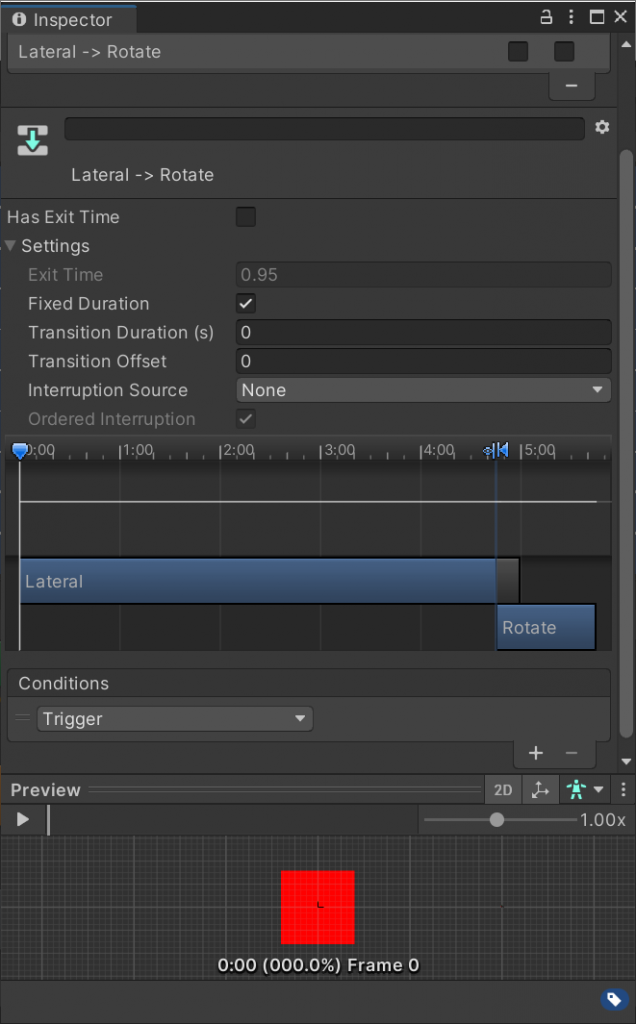
Task: Click the transition download arrow icon
Action: point(33,141)
